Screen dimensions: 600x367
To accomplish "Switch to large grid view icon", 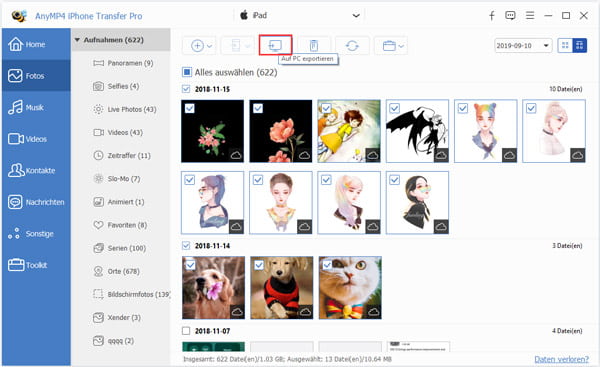I will pos(565,46).
